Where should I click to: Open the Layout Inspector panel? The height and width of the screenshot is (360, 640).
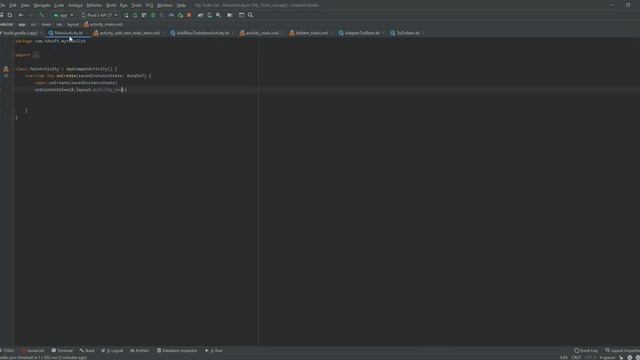coord(622,351)
